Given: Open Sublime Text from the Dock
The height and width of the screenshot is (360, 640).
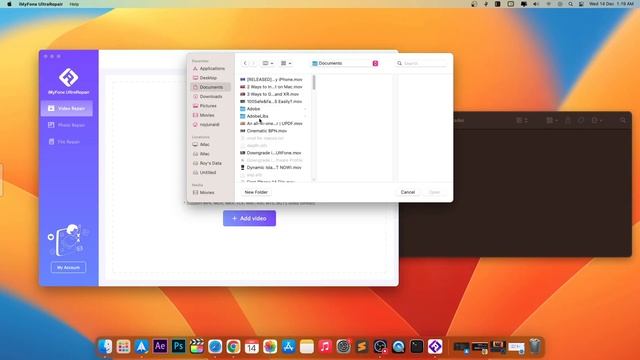Looking at the screenshot, I should point(362,347).
